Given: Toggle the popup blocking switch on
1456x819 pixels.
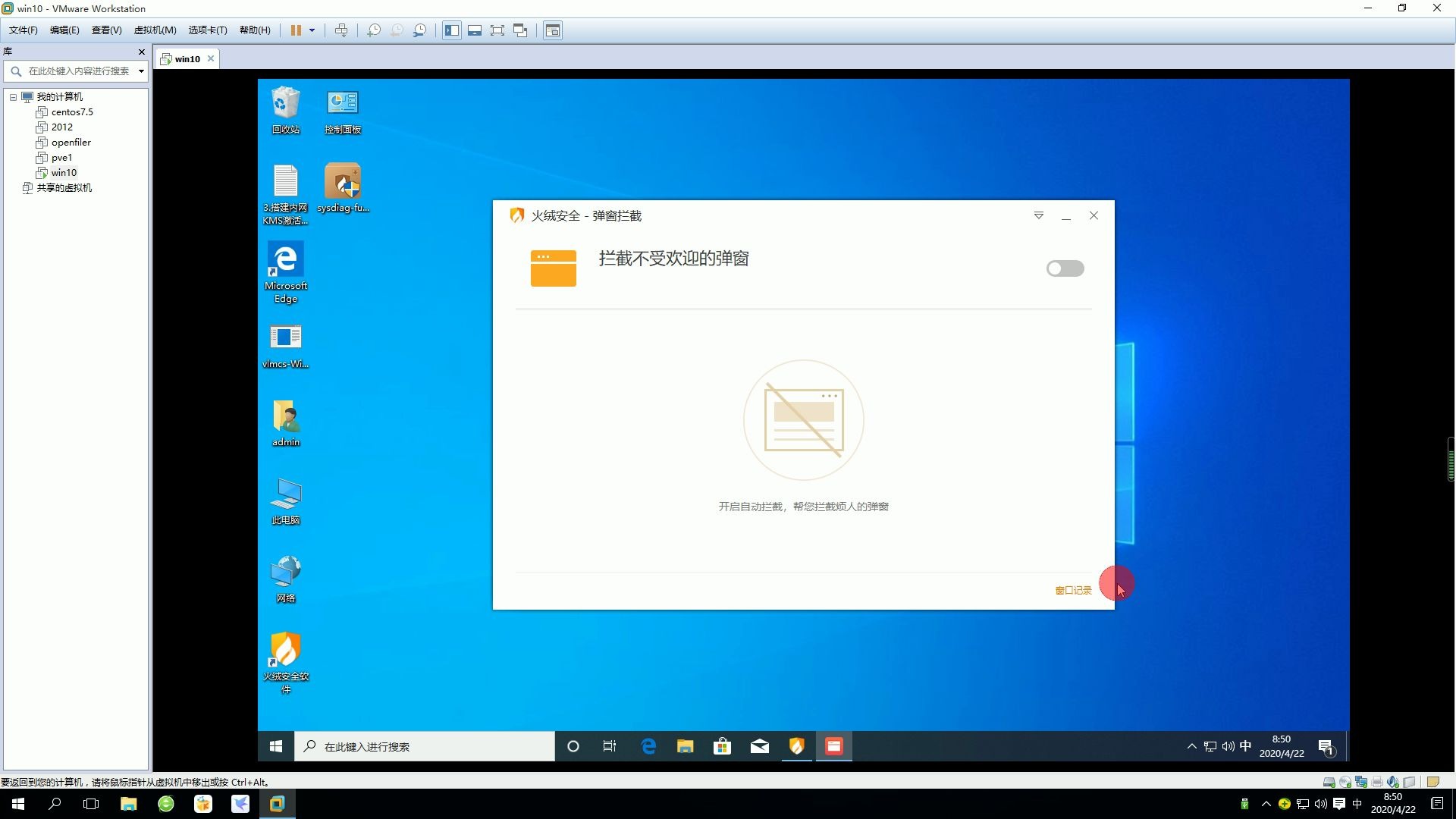Looking at the screenshot, I should click(1065, 268).
